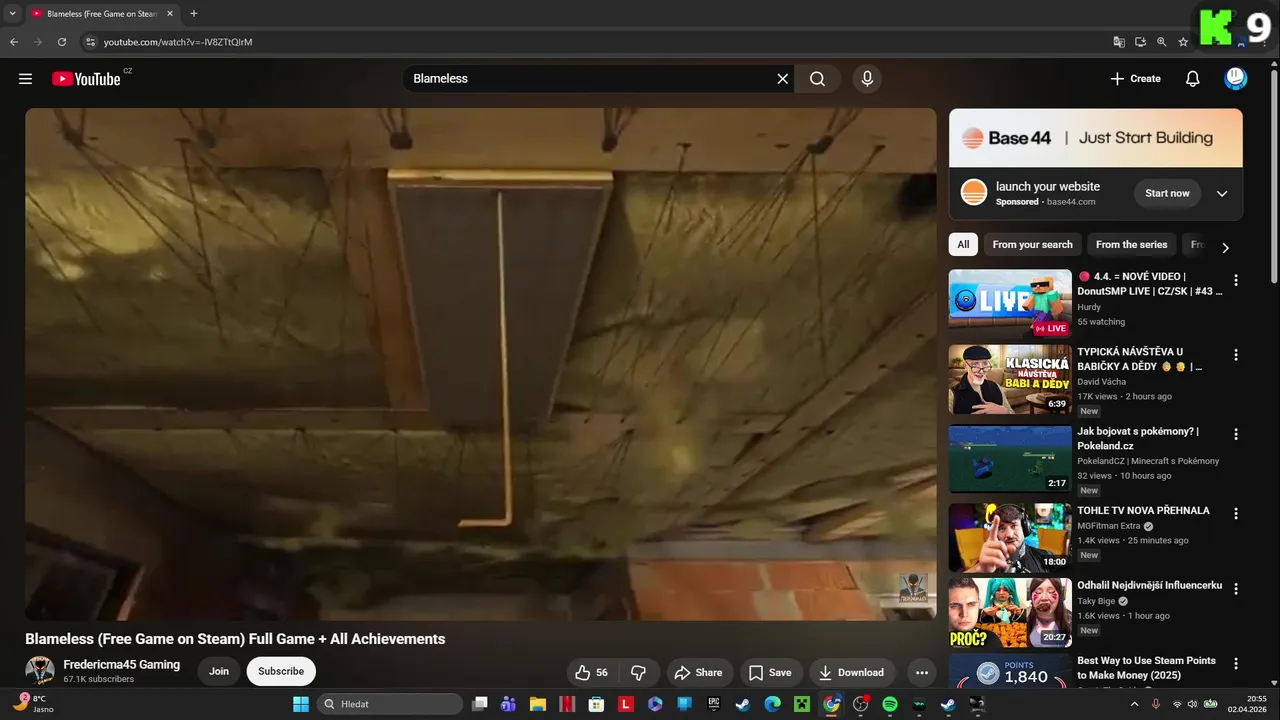Open volume control in system tray
1280x720 pixels.
pyautogui.click(x=1192, y=704)
